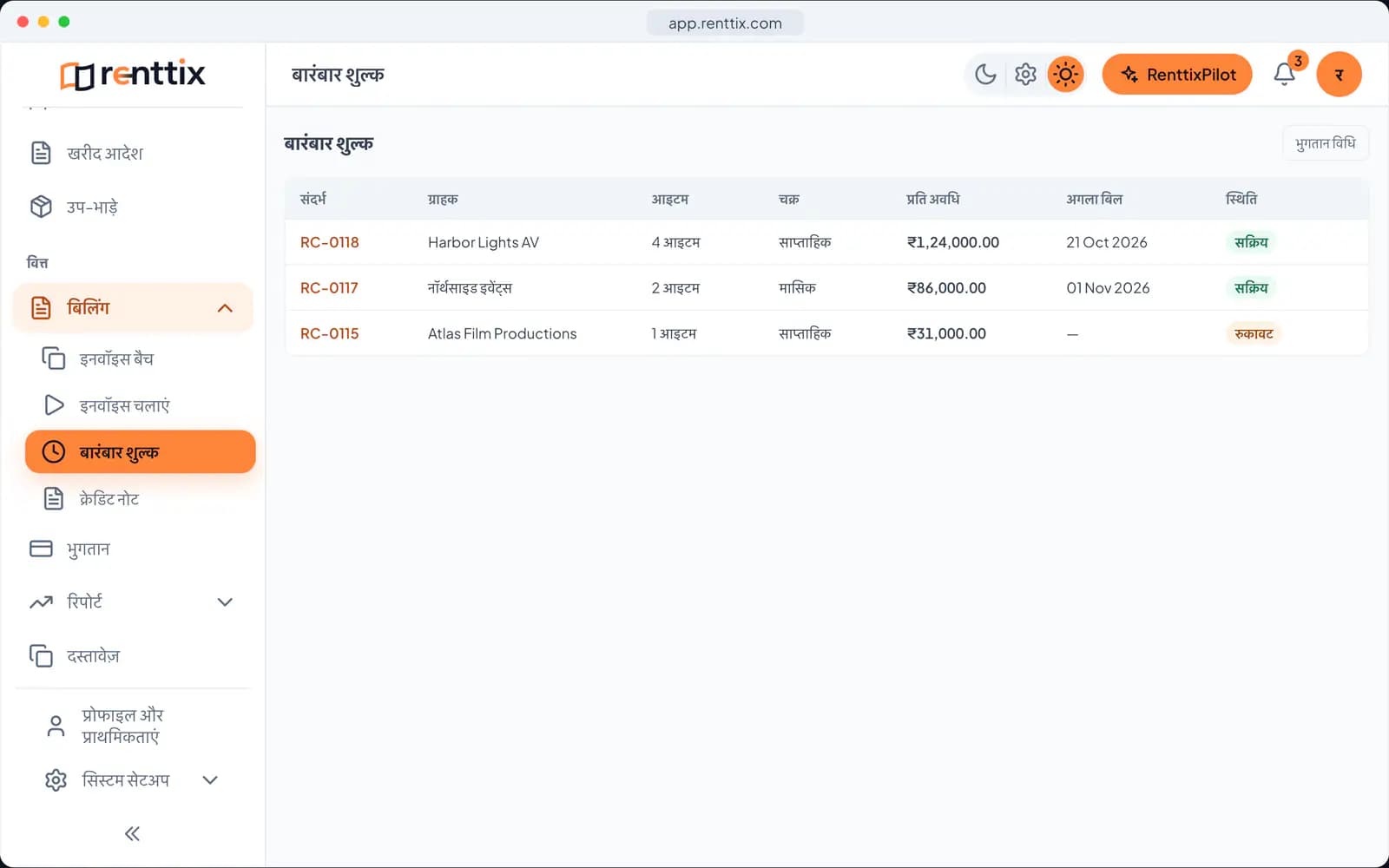Image resolution: width=1389 pixels, height=868 pixels.
Task: Open क्रेडिट नोट menu item
Action: tap(140, 498)
